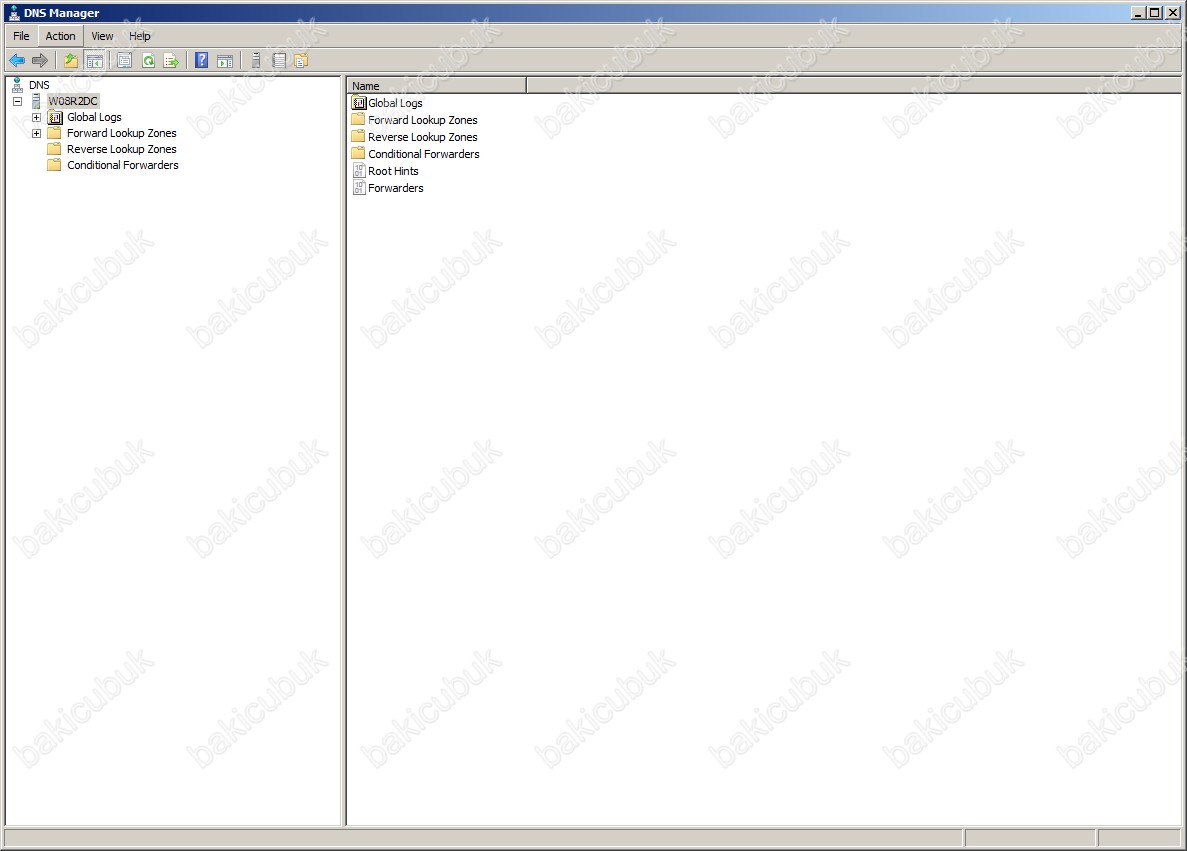Image resolution: width=1187 pixels, height=851 pixels.
Task: Click the DNS Manager title bar icon
Action: (x=14, y=13)
